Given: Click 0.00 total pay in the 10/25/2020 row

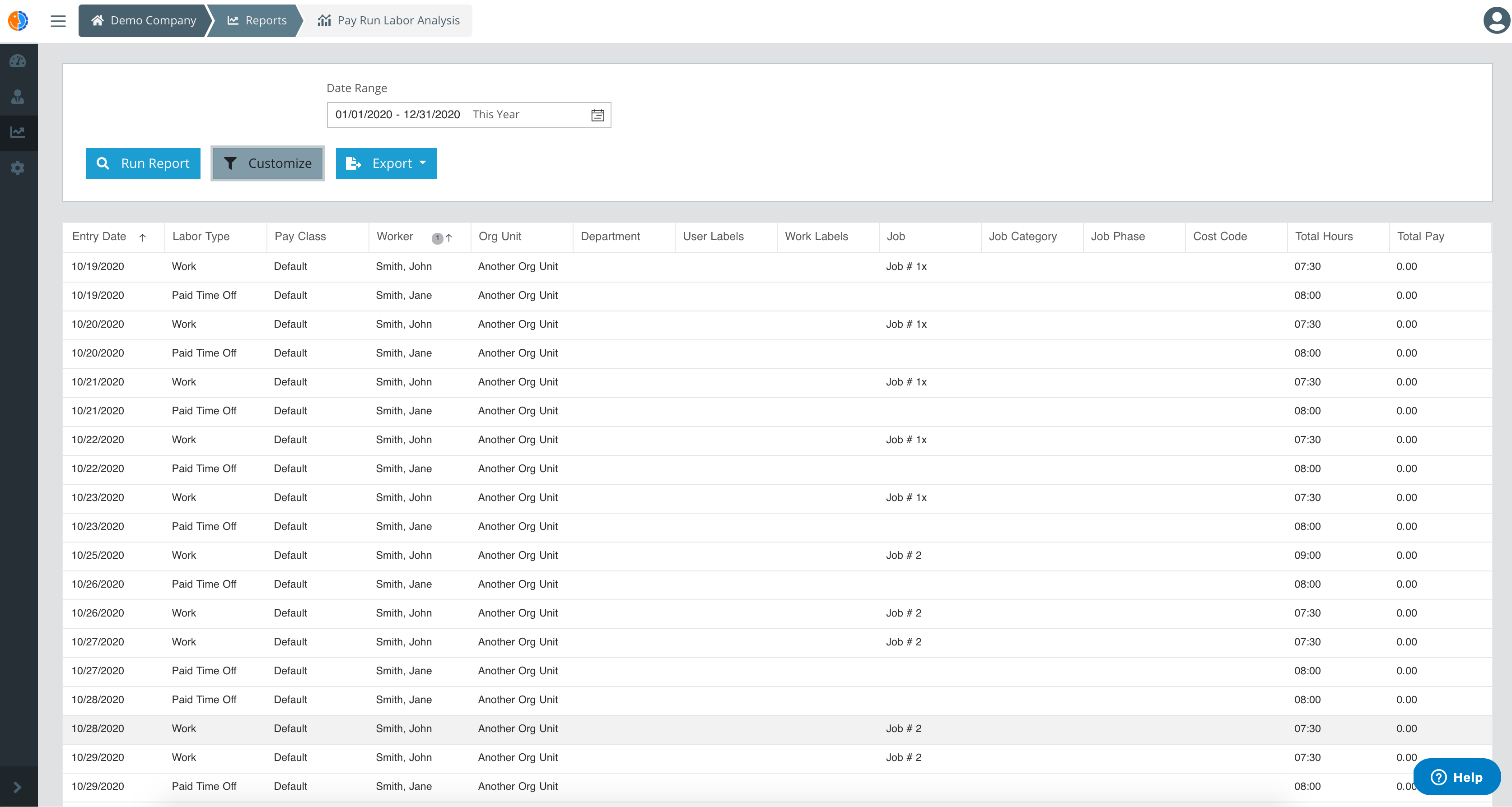Looking at the screenshot, I should 1406,556.
